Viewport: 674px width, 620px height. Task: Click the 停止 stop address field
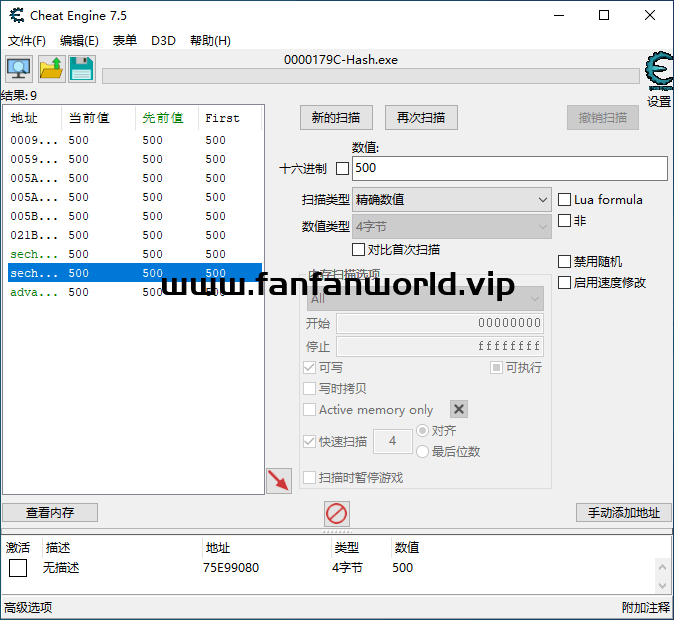(x=440, y=347)
